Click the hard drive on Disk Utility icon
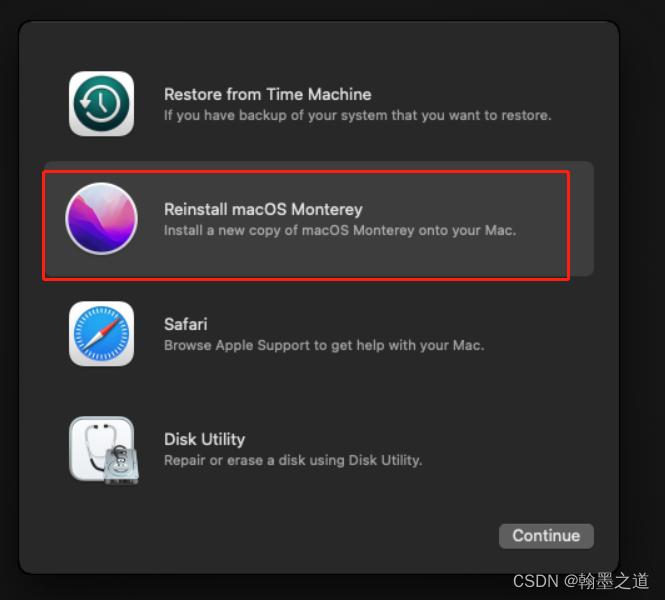665x600 pixels. (x=122, y=465)
